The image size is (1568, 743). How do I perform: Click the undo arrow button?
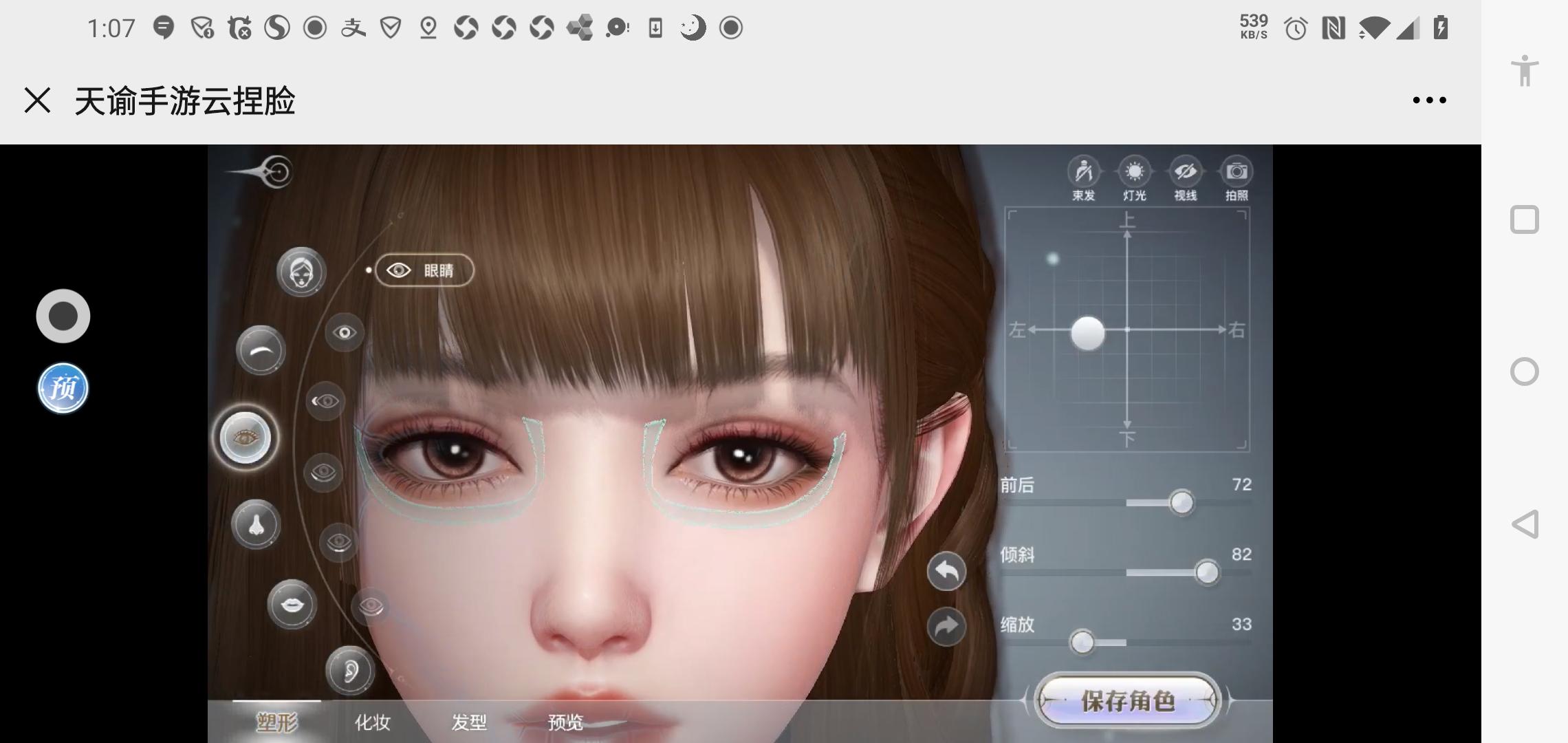tap(947, 571)
